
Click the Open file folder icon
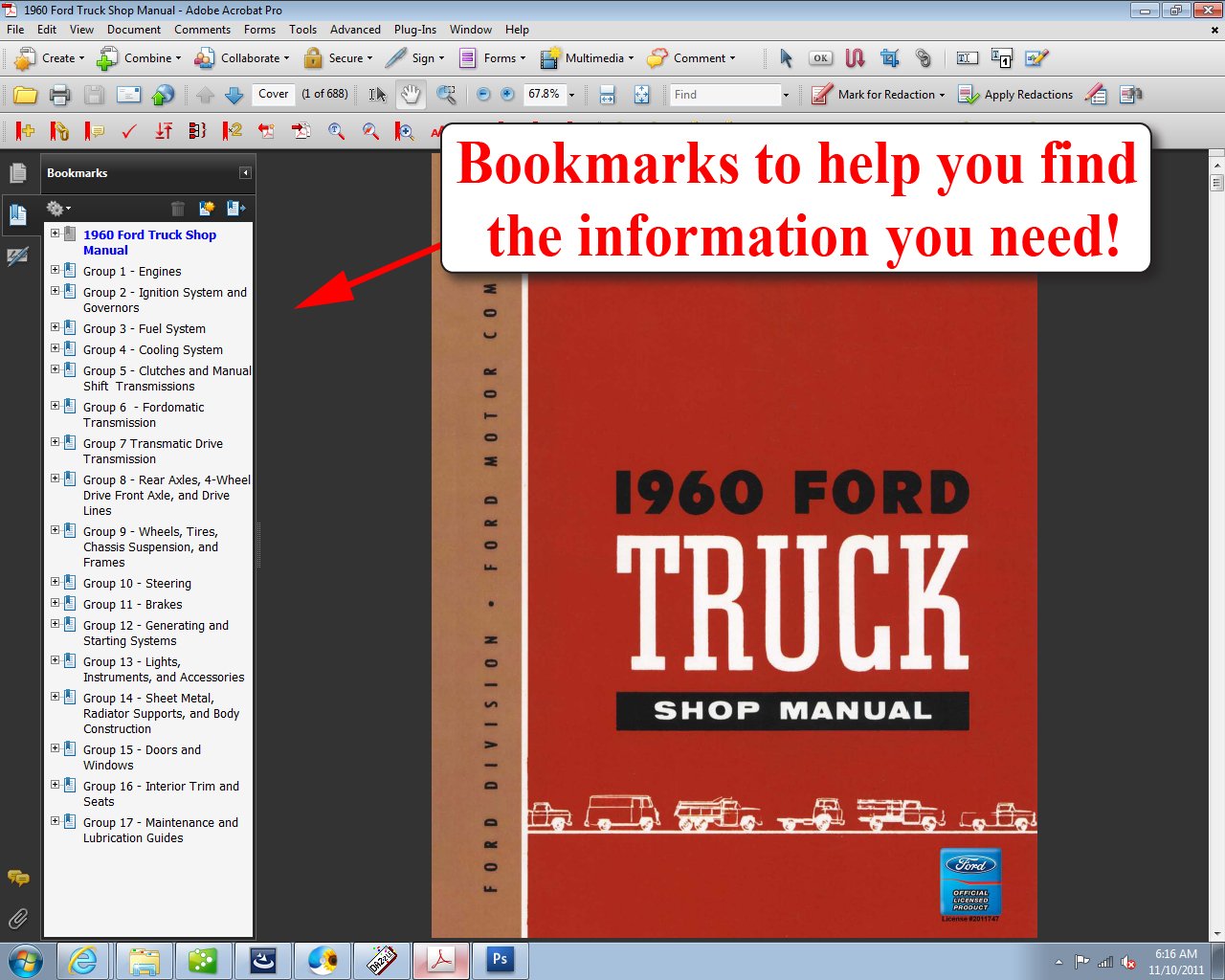[x=25, y=95]
